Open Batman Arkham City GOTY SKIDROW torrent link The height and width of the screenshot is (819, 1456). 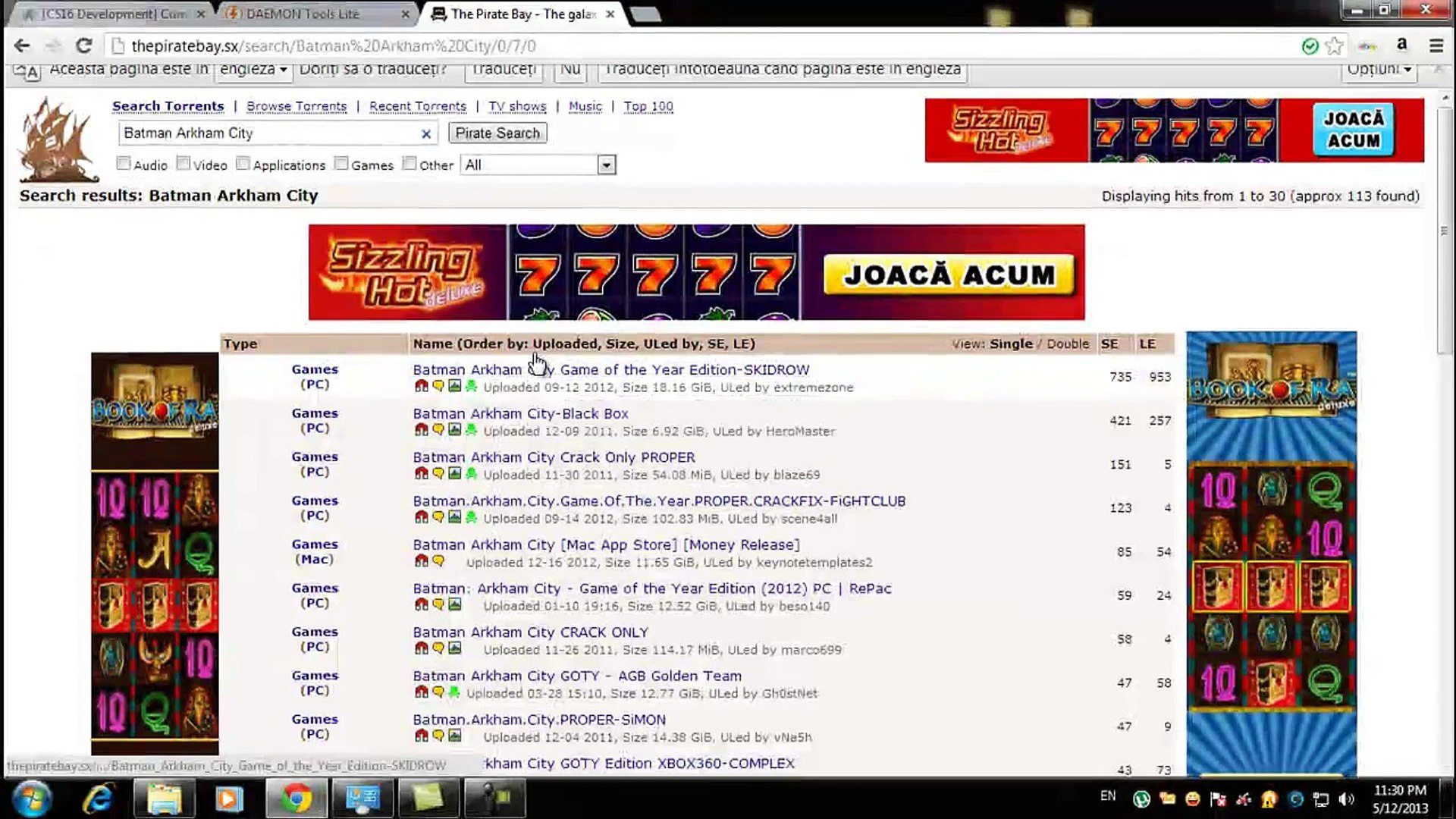[x=611, y=370]
